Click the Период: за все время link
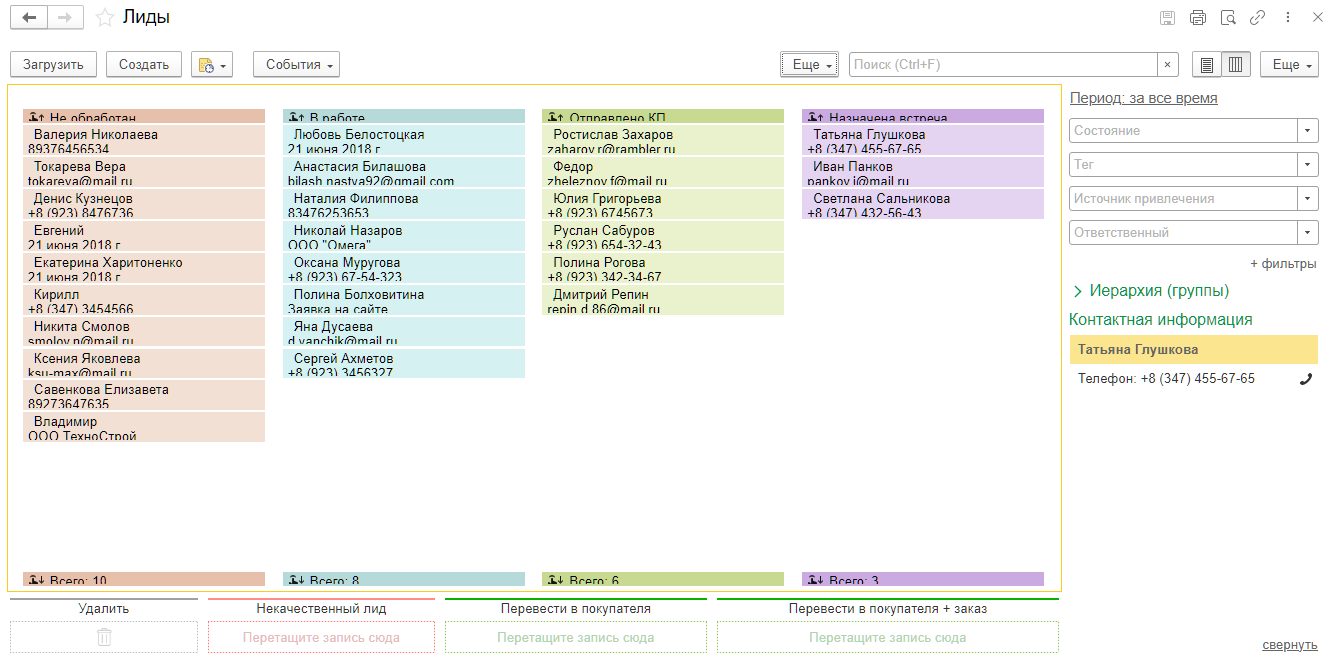The height and width of the screenshot is (656, 1328). [x=1144, y=98]
